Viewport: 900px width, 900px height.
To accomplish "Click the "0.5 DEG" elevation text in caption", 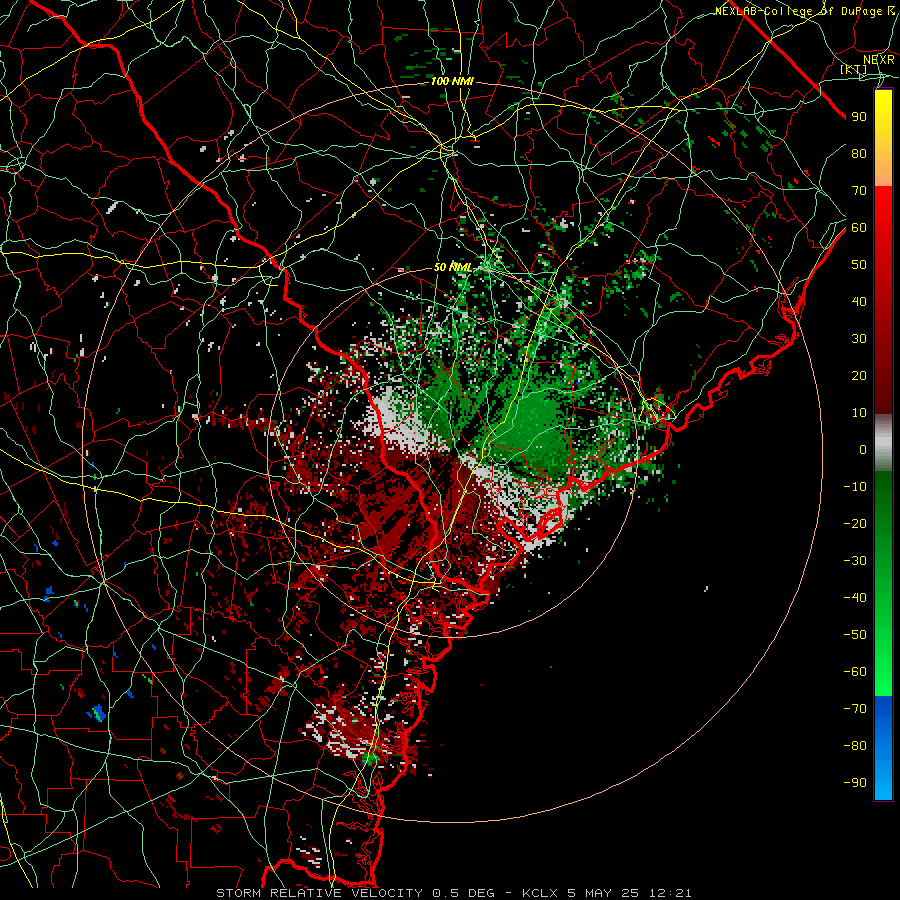I will click(463, 893).
